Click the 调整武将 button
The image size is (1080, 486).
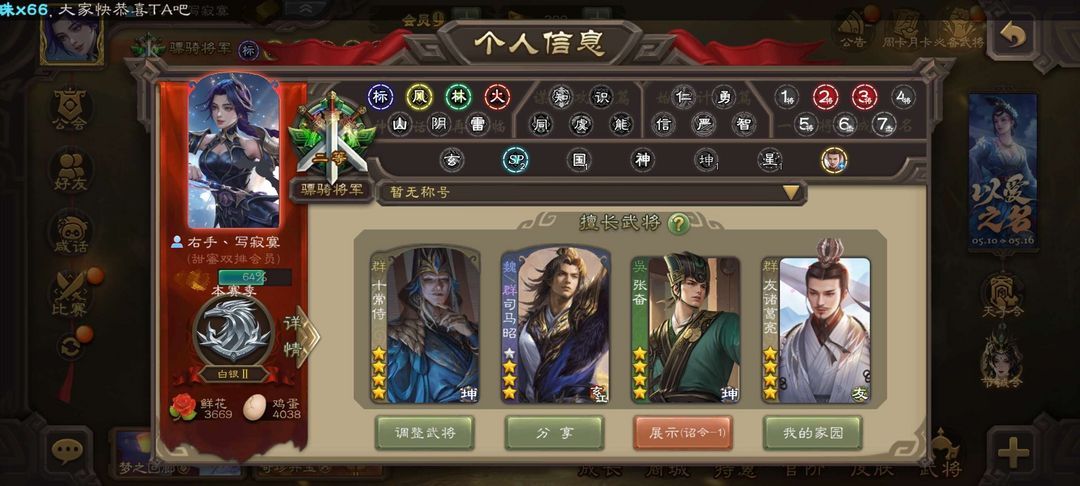pyautogui.click(x=424, y=433)
